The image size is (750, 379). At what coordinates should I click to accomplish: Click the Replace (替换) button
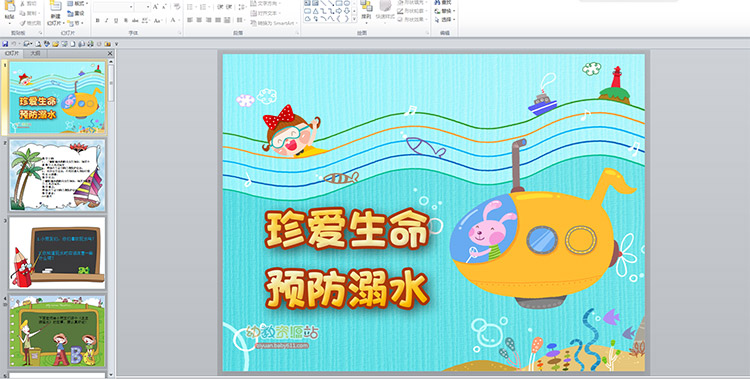tap(445, 11)
